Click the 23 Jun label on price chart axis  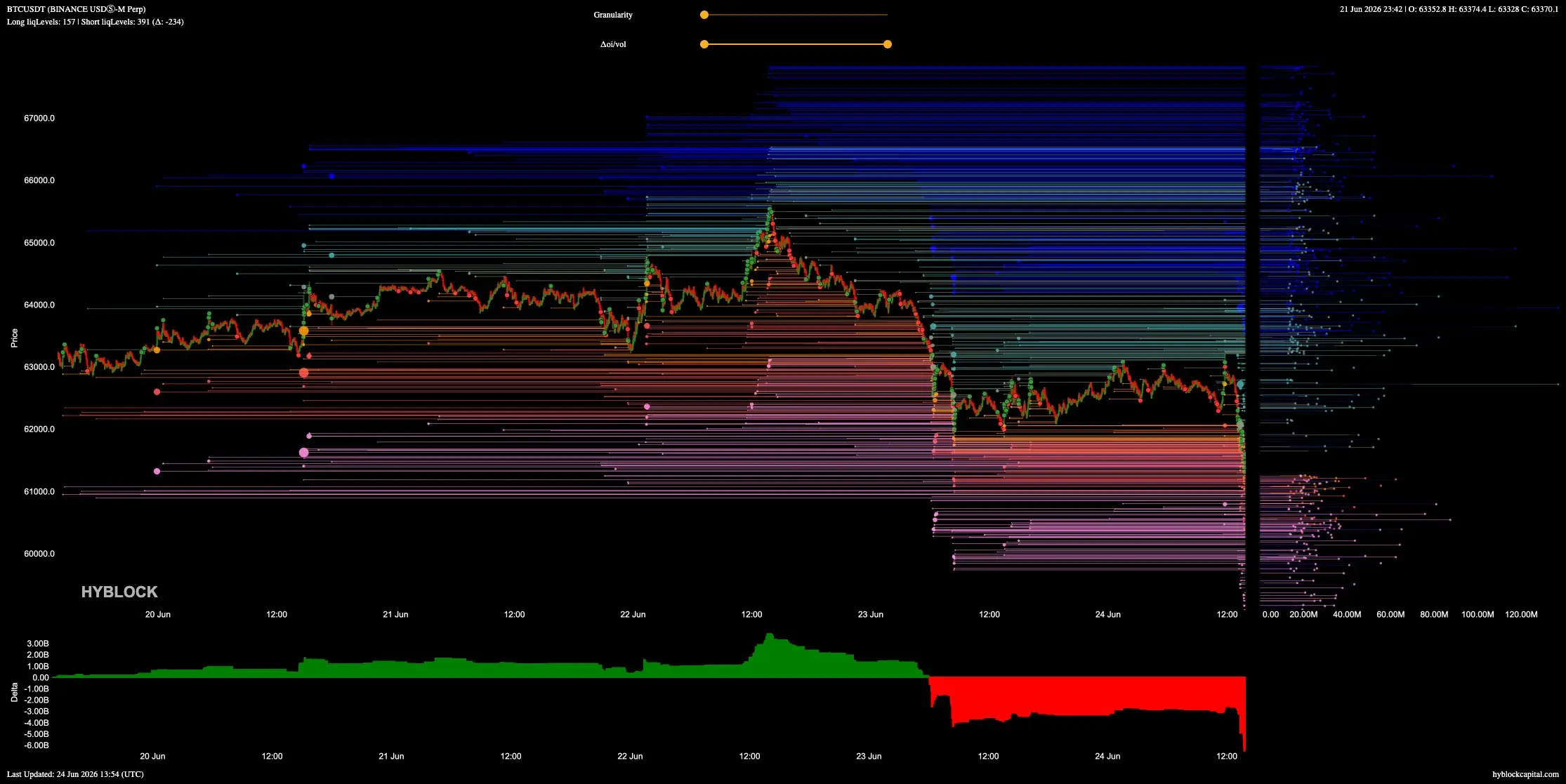click(x=871, y=614)
